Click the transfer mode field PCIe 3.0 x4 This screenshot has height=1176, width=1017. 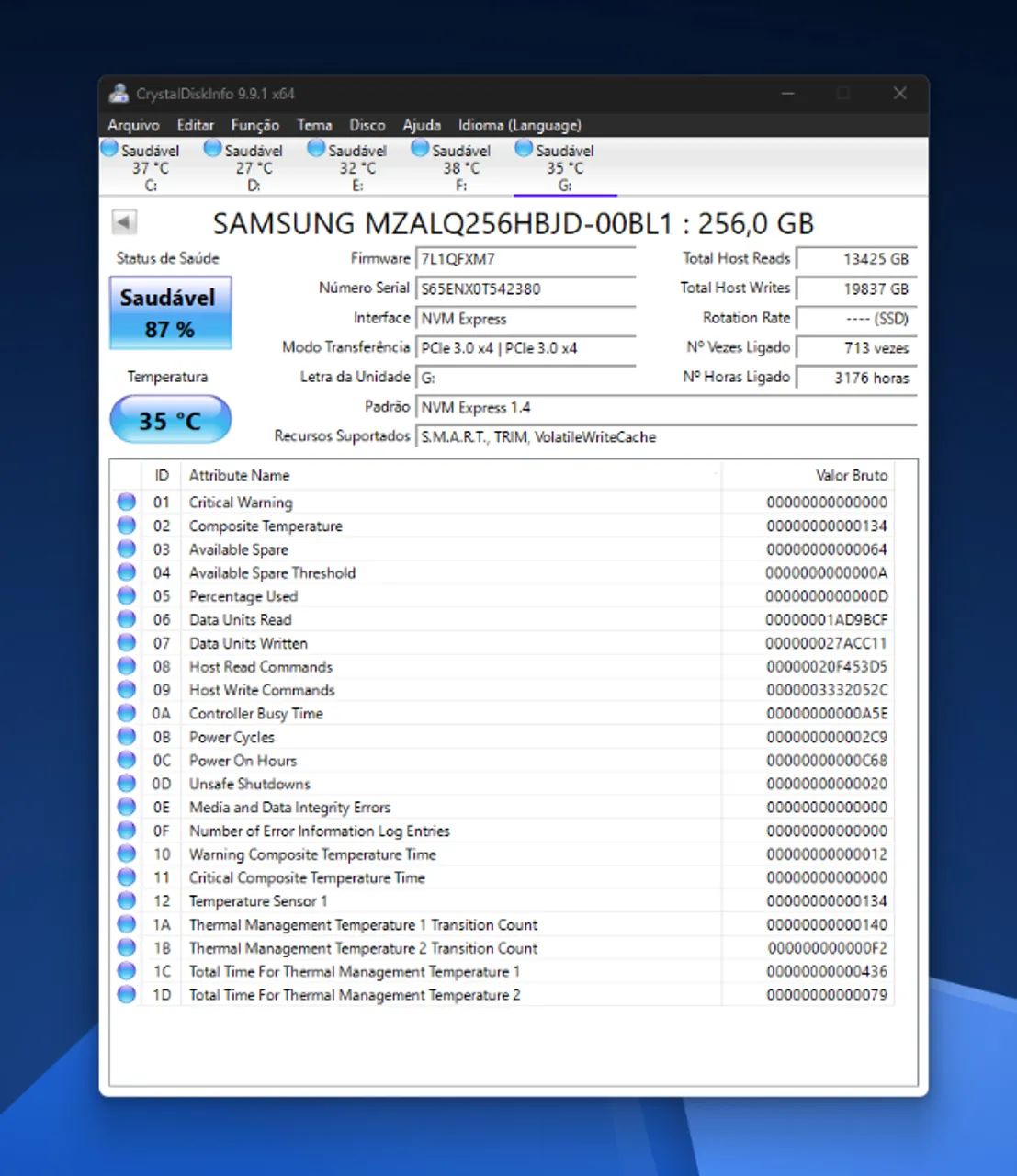click(525, 348)
